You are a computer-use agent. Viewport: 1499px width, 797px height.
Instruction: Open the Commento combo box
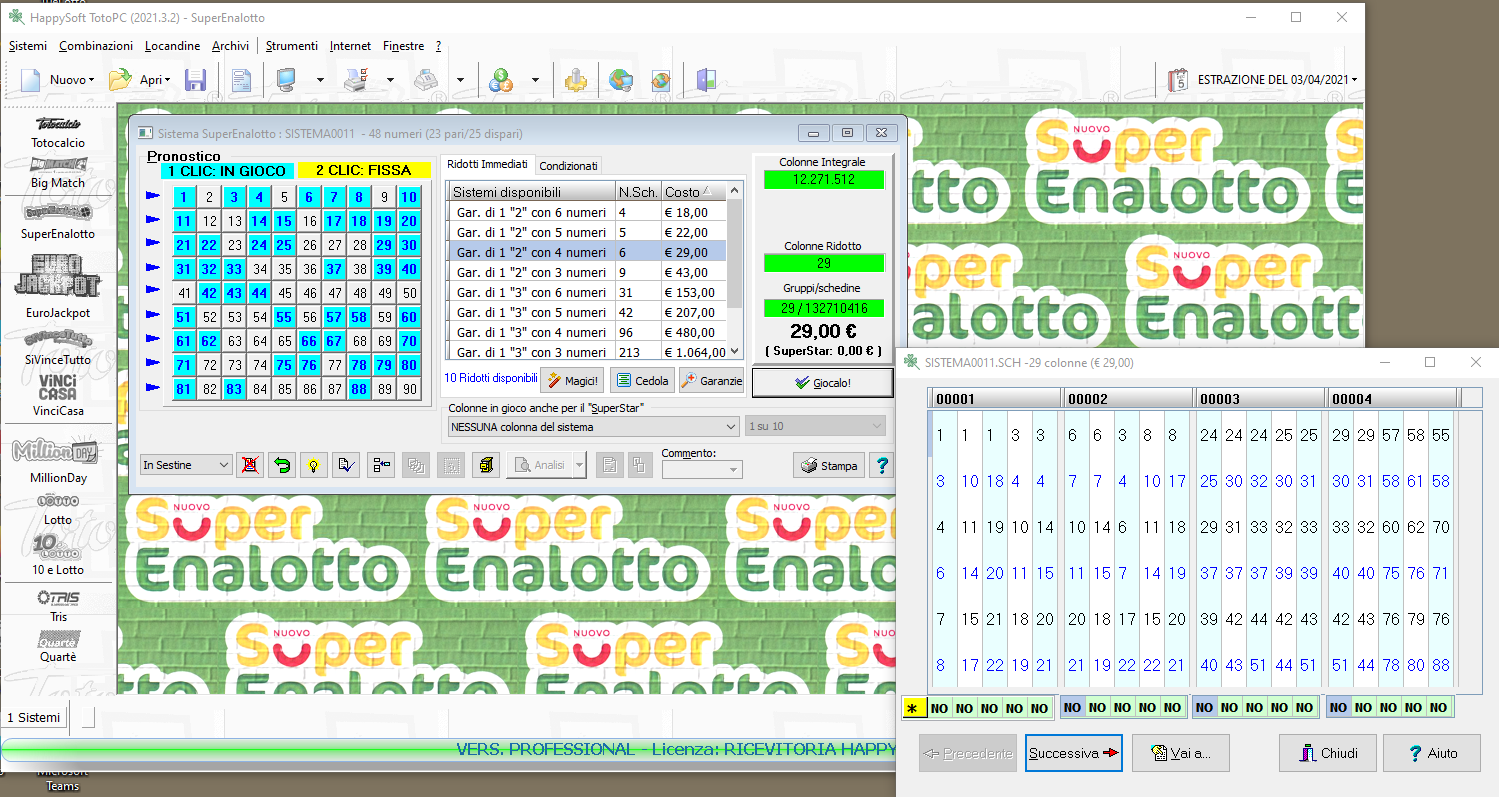701,470
